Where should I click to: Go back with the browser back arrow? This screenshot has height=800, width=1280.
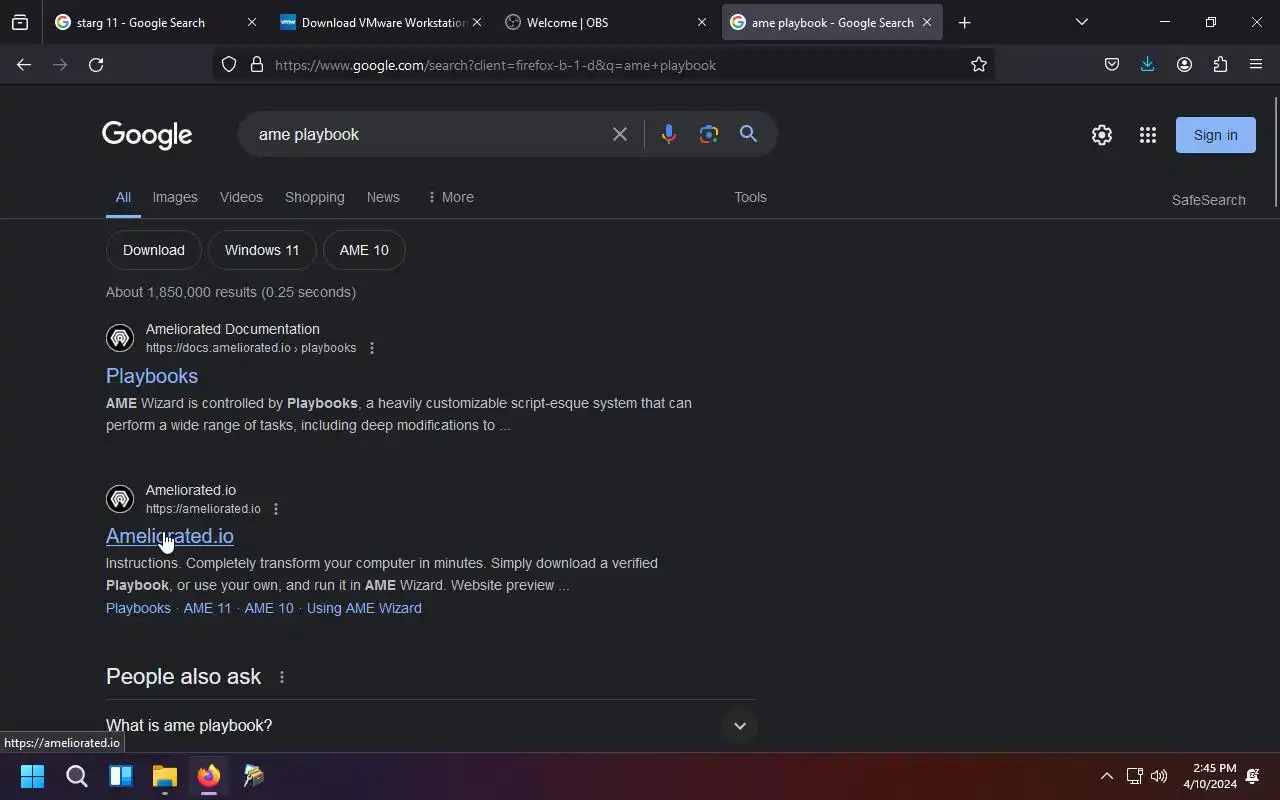pos(24,65)
